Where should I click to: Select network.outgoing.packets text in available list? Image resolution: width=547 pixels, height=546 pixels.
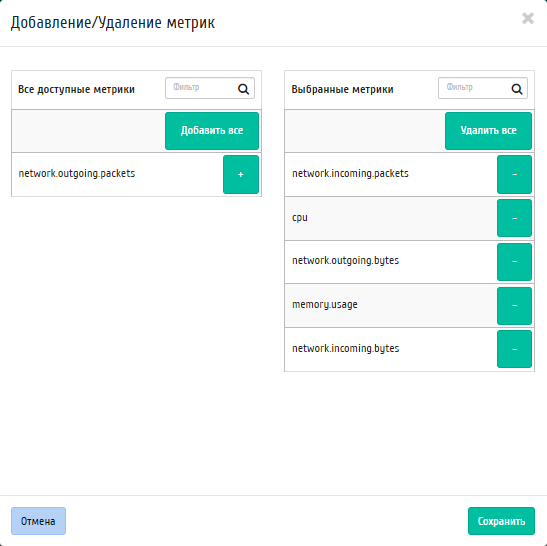tap(77, 174)
